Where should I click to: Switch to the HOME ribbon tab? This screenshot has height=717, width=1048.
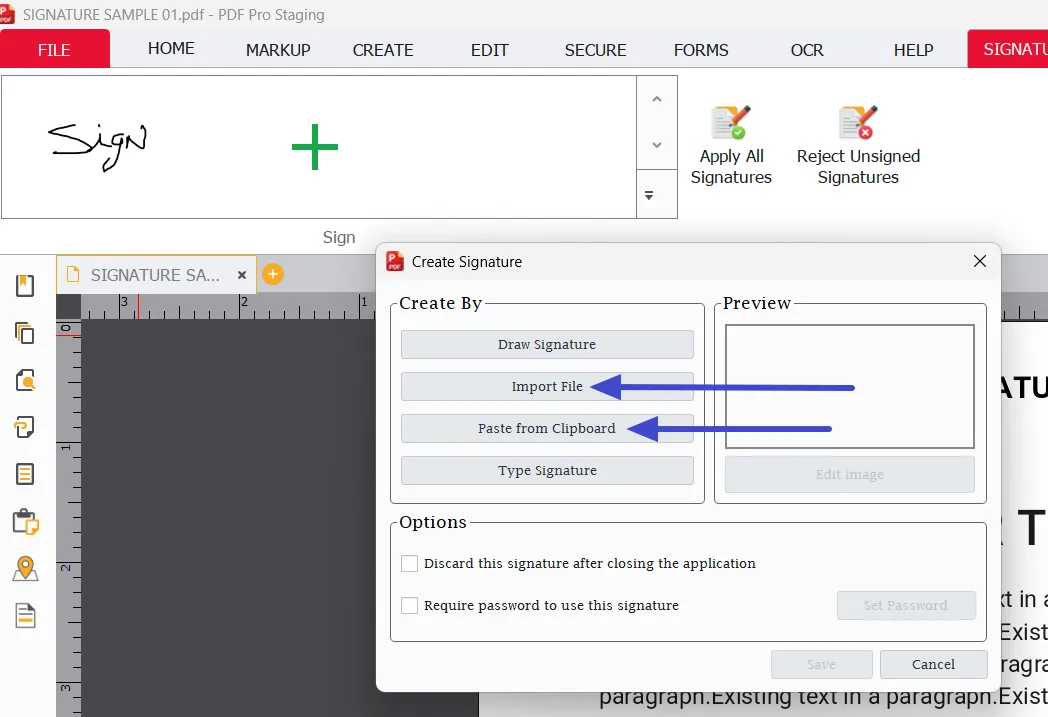171,49
